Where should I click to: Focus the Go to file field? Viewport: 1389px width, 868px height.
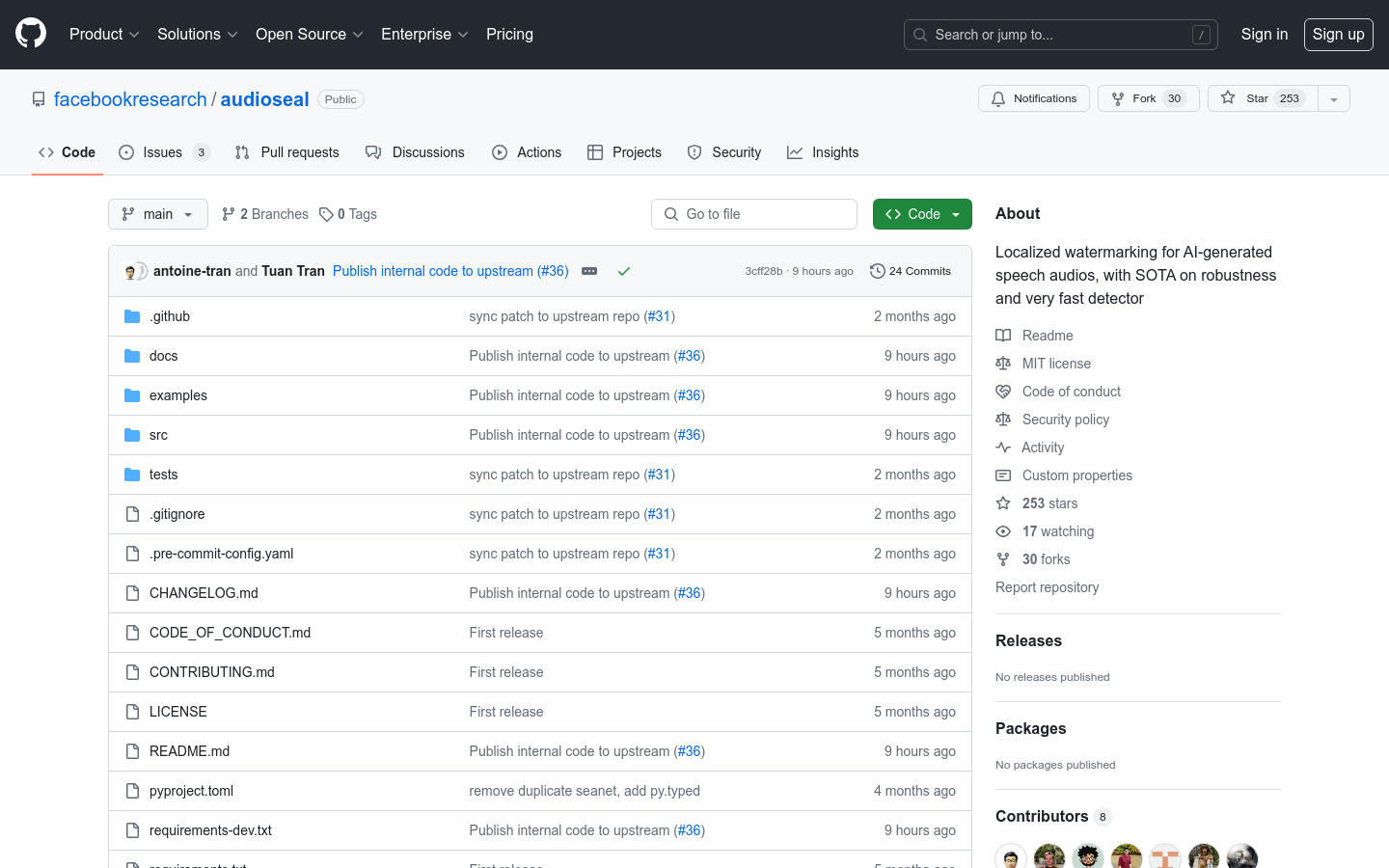pos(754,214)
